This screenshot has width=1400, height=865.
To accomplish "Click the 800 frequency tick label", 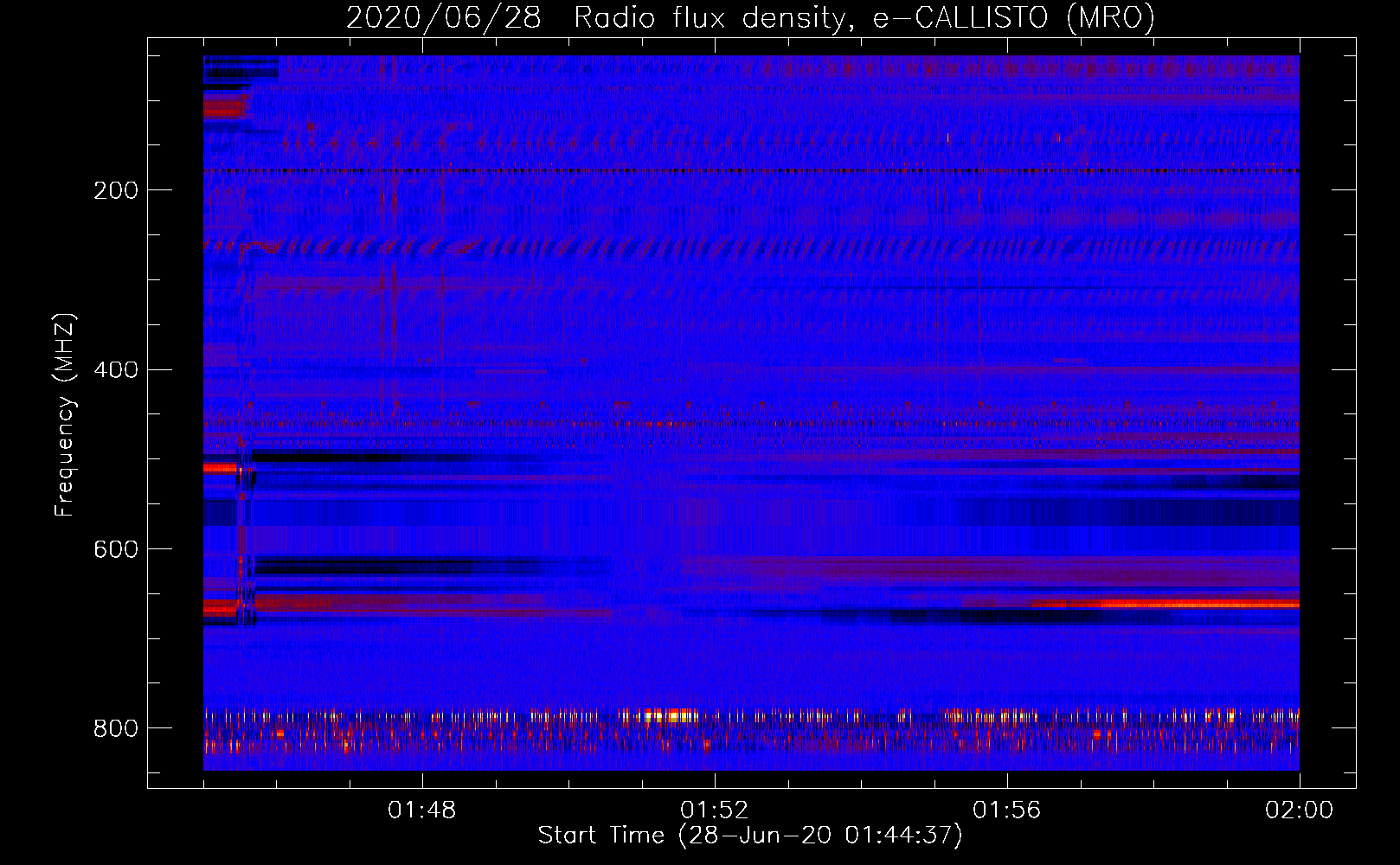I will tap(116, 728).
